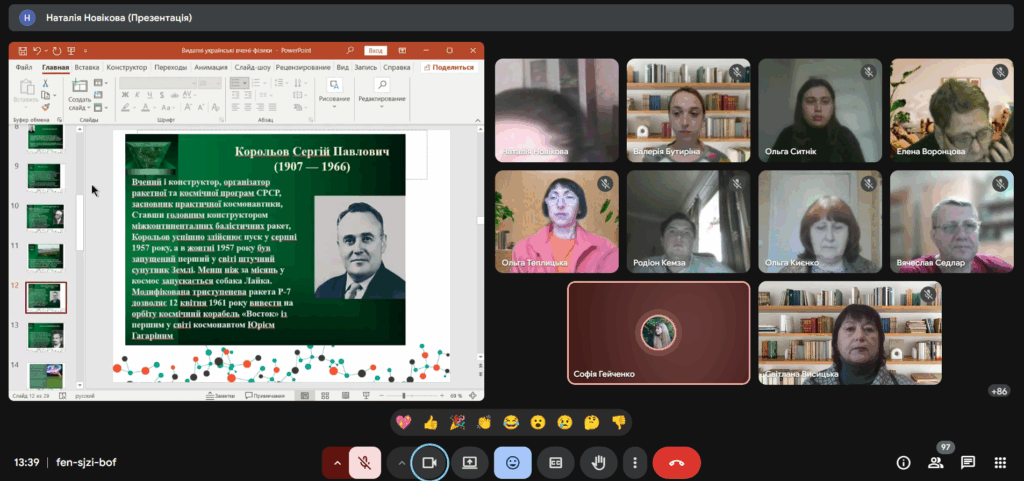Hide the emoji reactions bar

(513, 463)
